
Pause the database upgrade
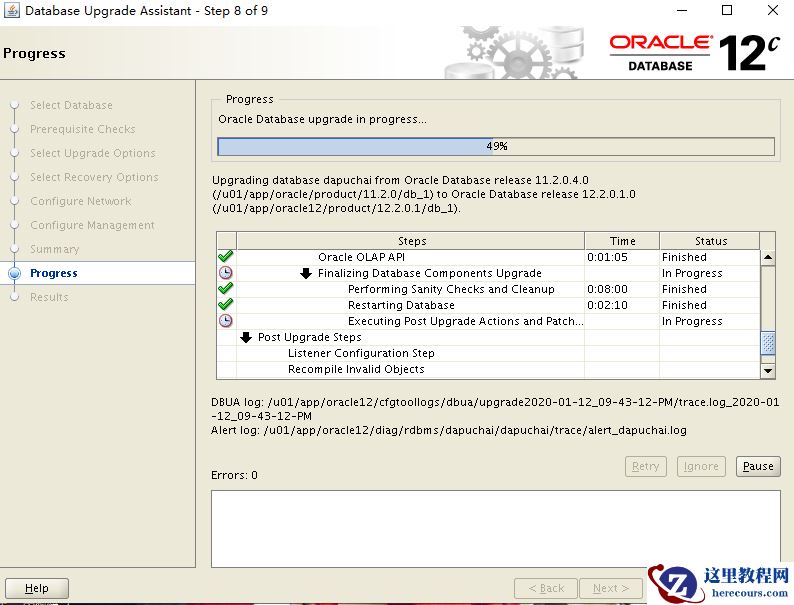[758, 466]
